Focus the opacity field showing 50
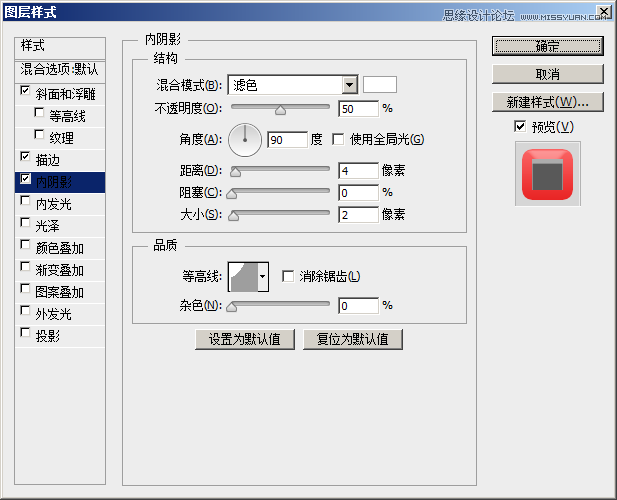This screenshot has height=500, width=617. 358,109
